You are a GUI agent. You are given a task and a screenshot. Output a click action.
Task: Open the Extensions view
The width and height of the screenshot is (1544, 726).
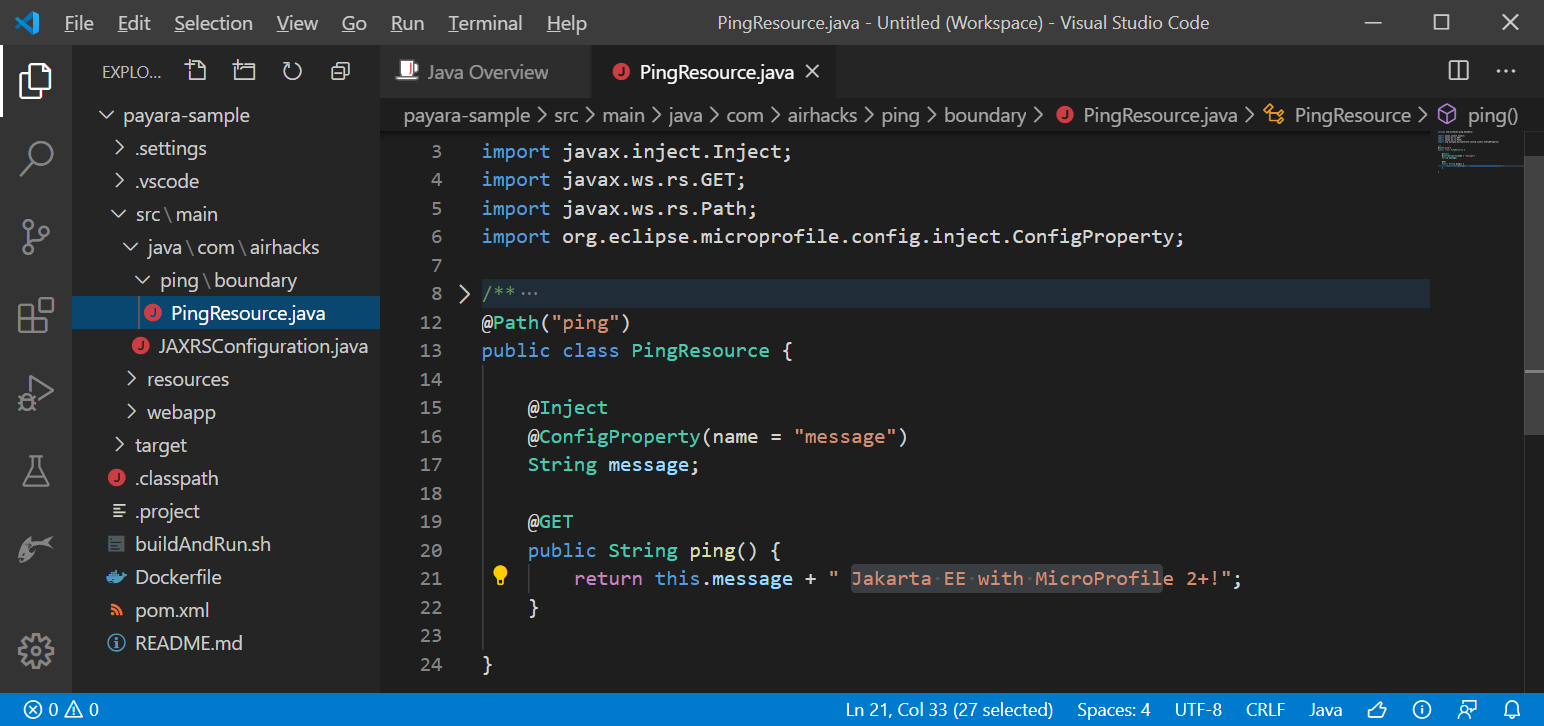[36, 315]
